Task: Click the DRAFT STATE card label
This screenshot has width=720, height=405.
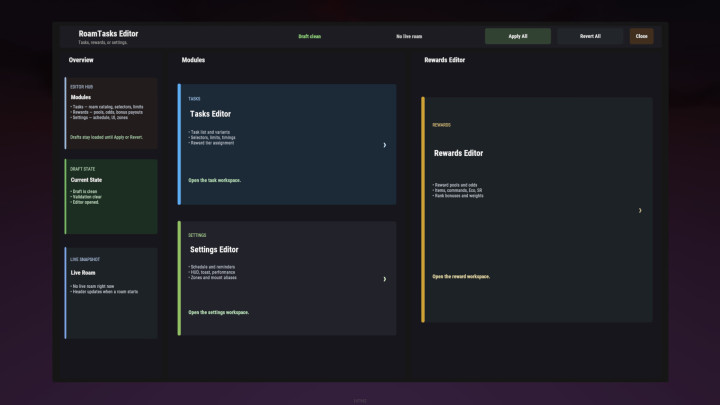Action: pos(82,169)
